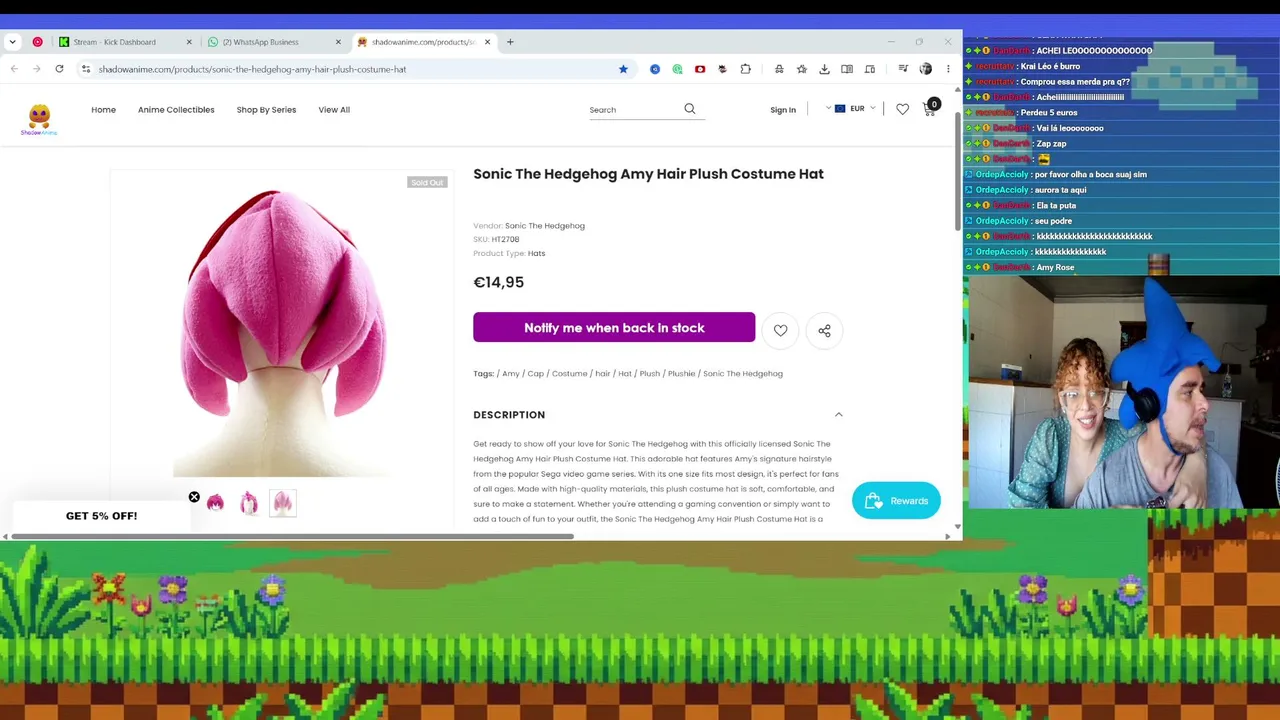This screenshot has width=1280, height=720.
Task: Collapse the DESCRIPTION section chevron
Action: tap(839, 415)
